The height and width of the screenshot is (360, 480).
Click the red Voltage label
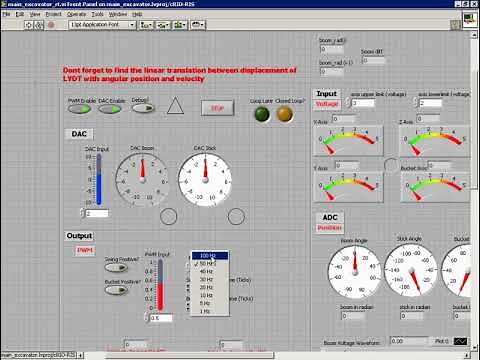tap(327, 104)
